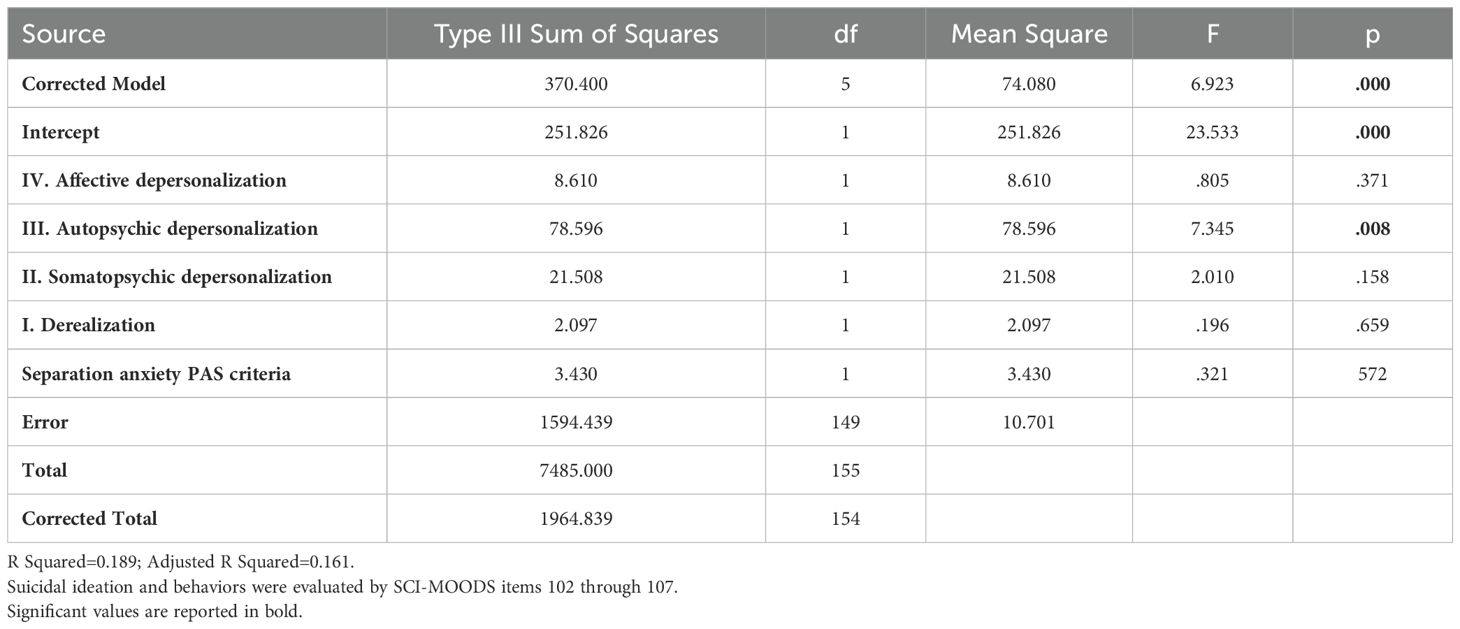
Task: Select the bold .008 p value
Action: point(1372,229)
